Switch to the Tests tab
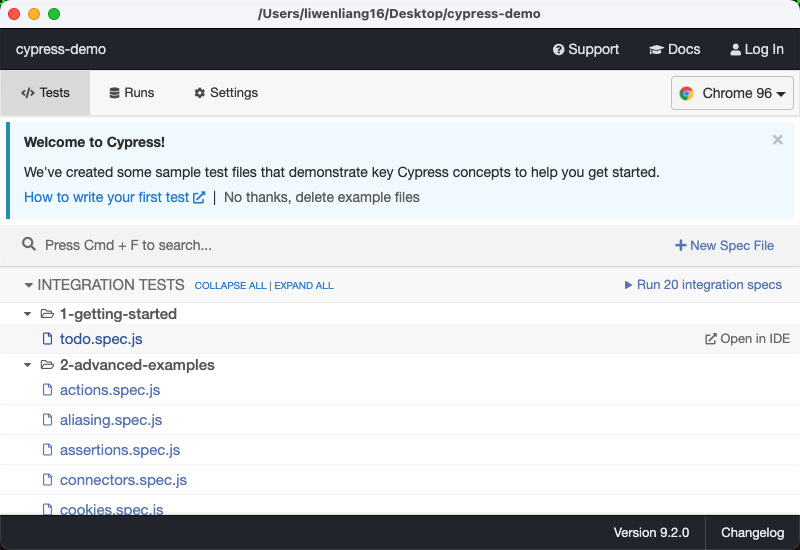The width and height of the screenshot is (800, 550). [45, 93]
